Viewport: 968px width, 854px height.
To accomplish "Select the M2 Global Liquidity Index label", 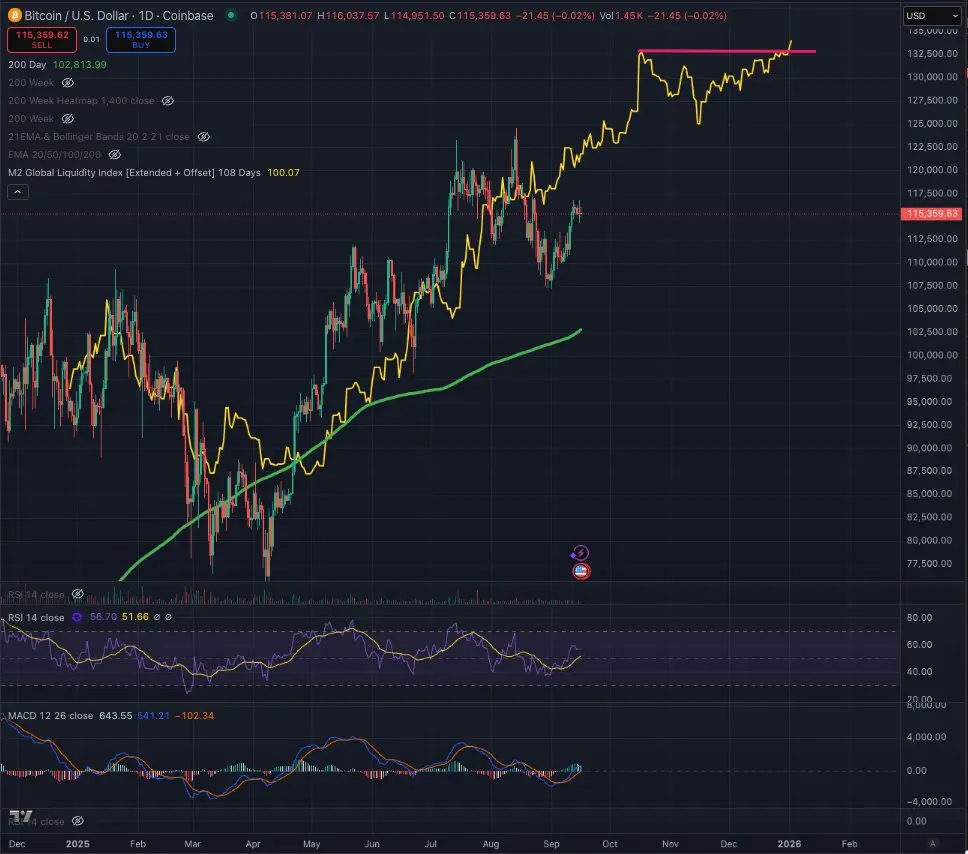I will tap(134, 173).
